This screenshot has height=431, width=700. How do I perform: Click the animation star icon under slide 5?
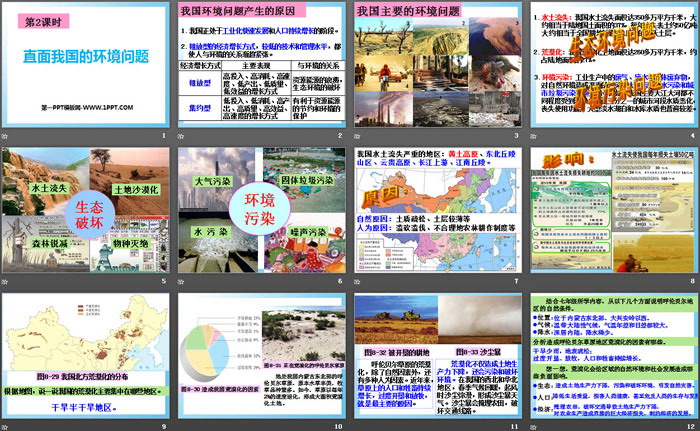click(5, 281)
